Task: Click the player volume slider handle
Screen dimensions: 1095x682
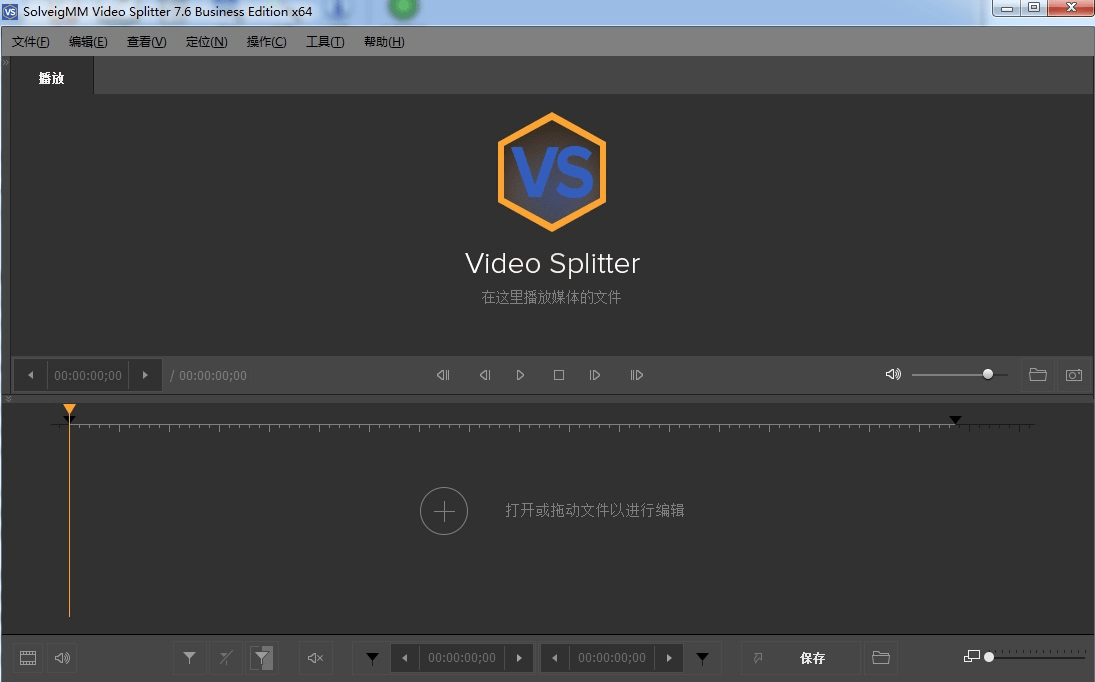Action: point(988,374)
